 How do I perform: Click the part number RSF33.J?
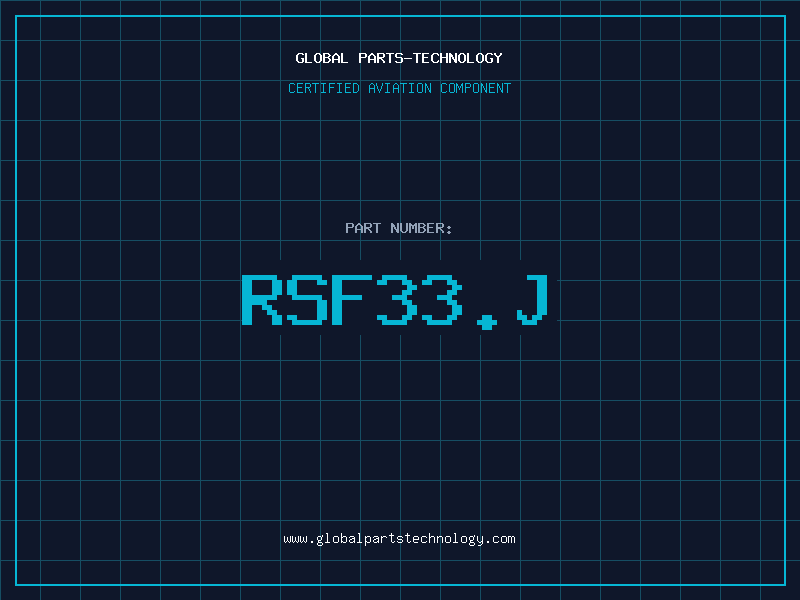coord(395,302)
